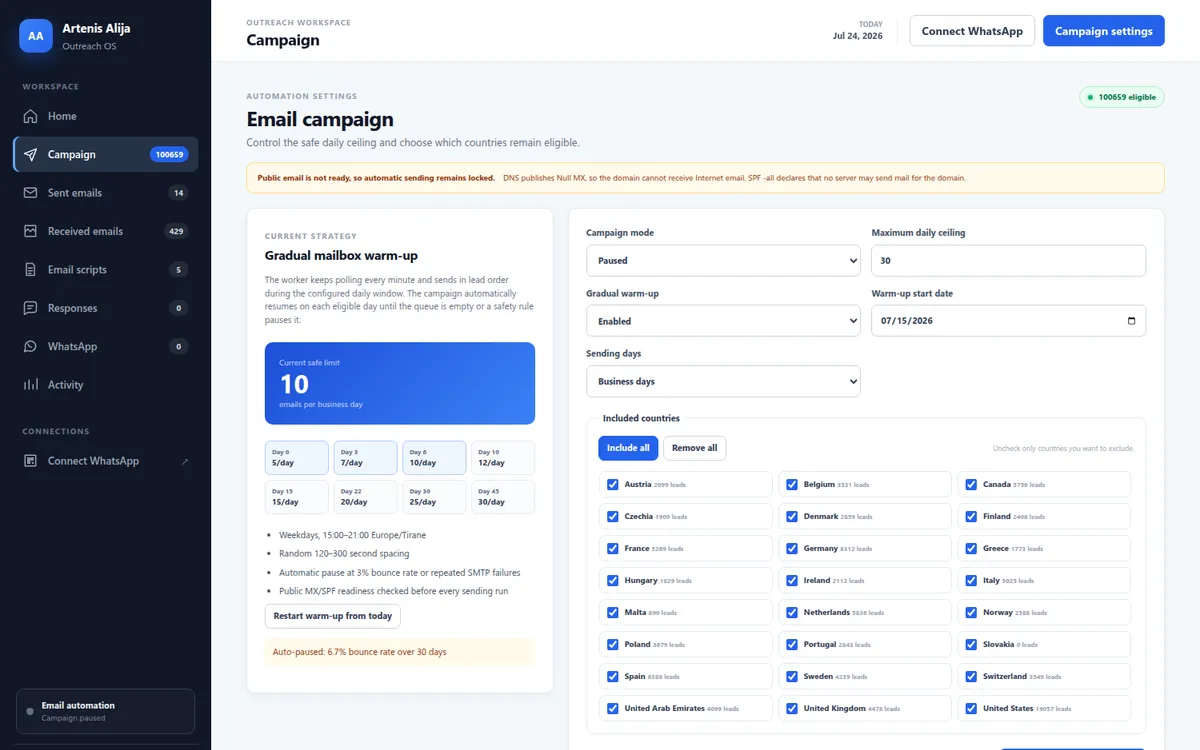Open the calendar picker icon in start date
1200x750 pixels.
[1131, 321]
